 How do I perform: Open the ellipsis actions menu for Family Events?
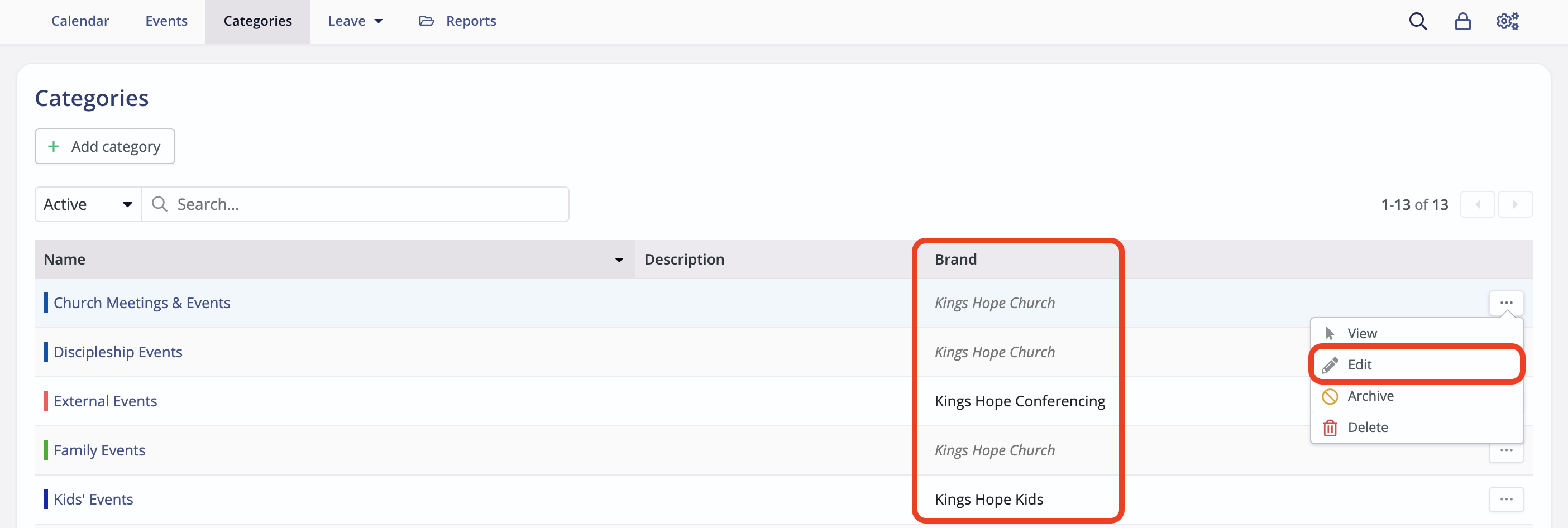point(1508,450)
